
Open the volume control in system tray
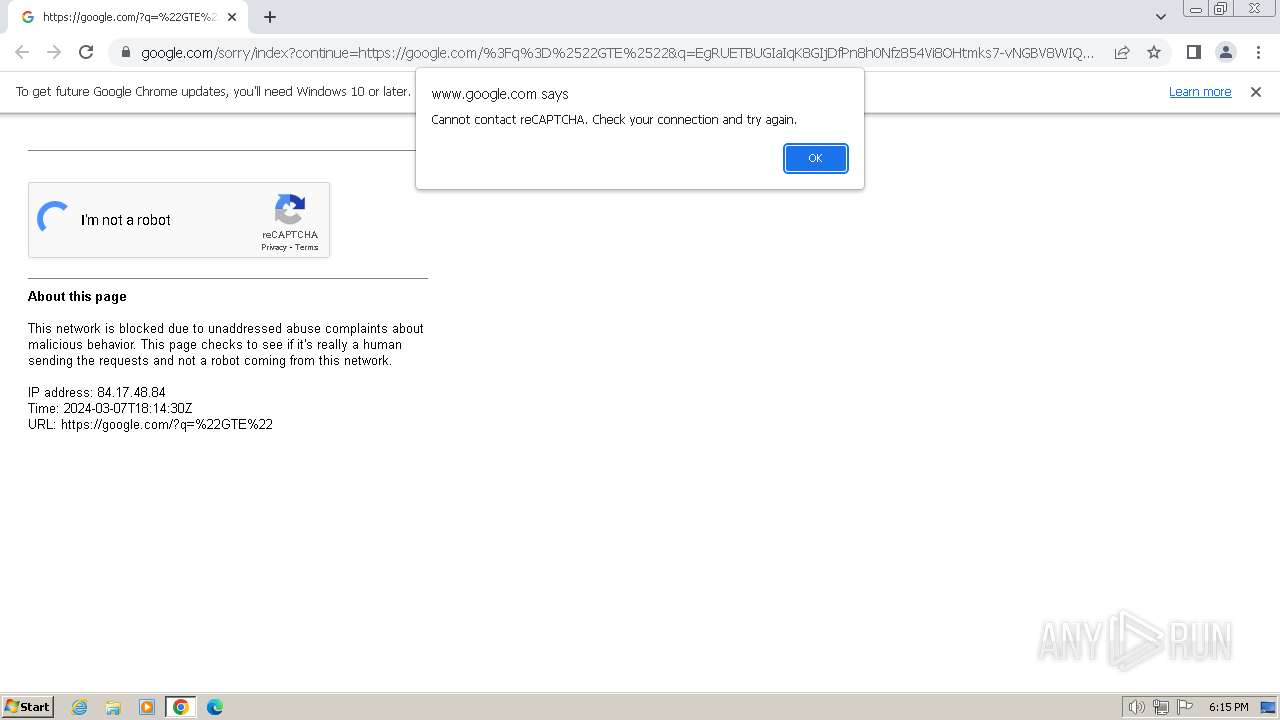tap(1136, 707)
